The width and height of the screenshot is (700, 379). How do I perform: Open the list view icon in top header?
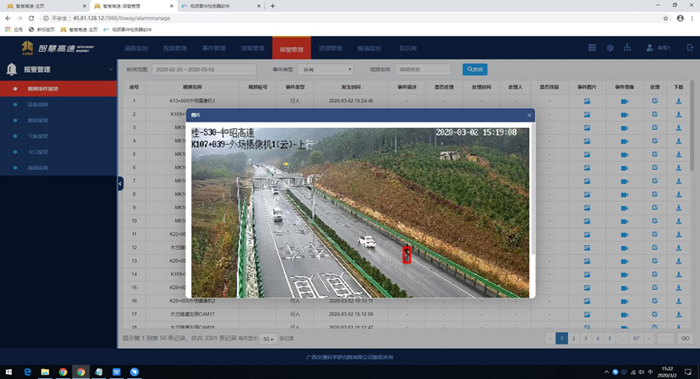[x=592, y=48]
